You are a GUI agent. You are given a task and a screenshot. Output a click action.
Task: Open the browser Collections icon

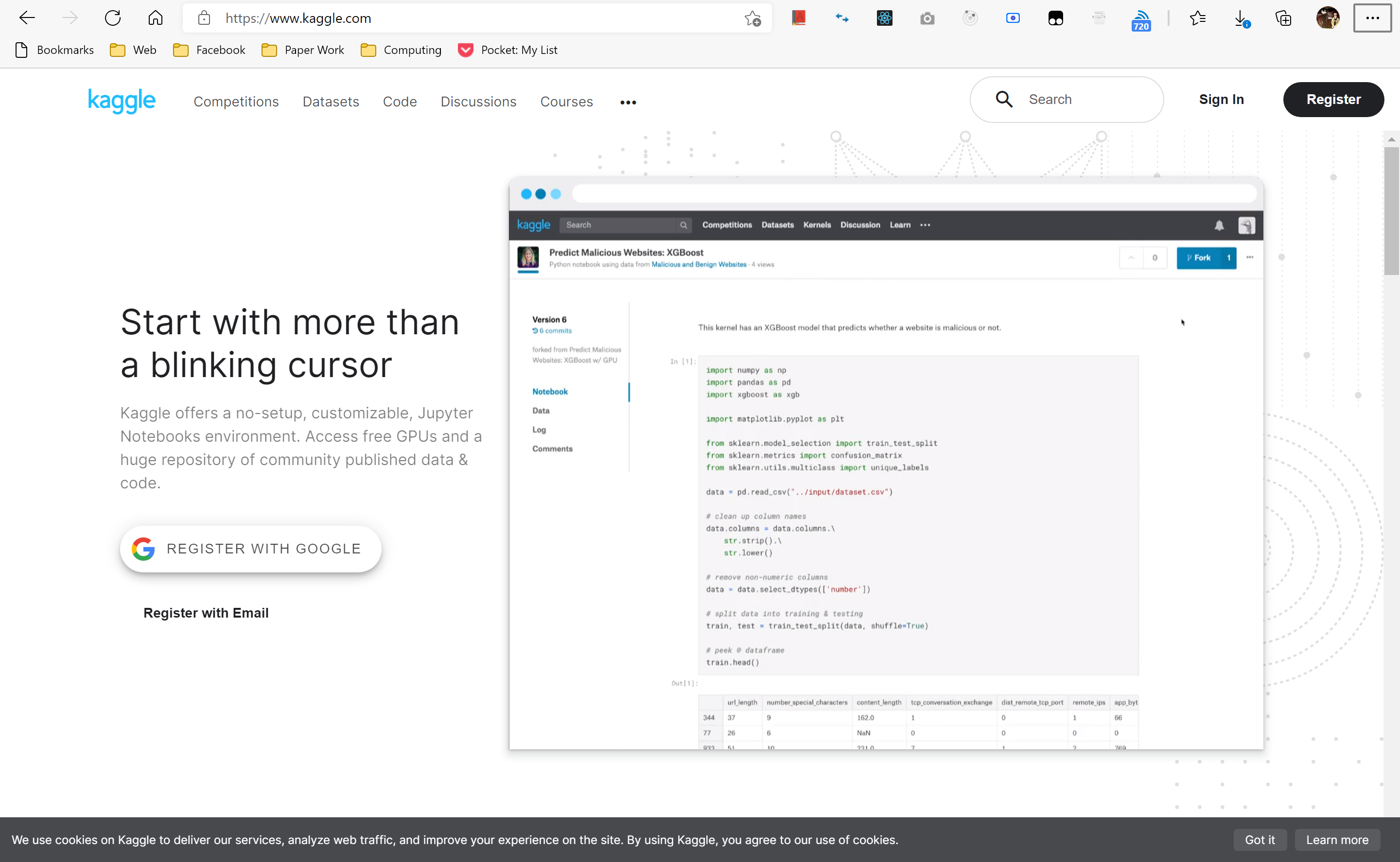point(1283,18)
